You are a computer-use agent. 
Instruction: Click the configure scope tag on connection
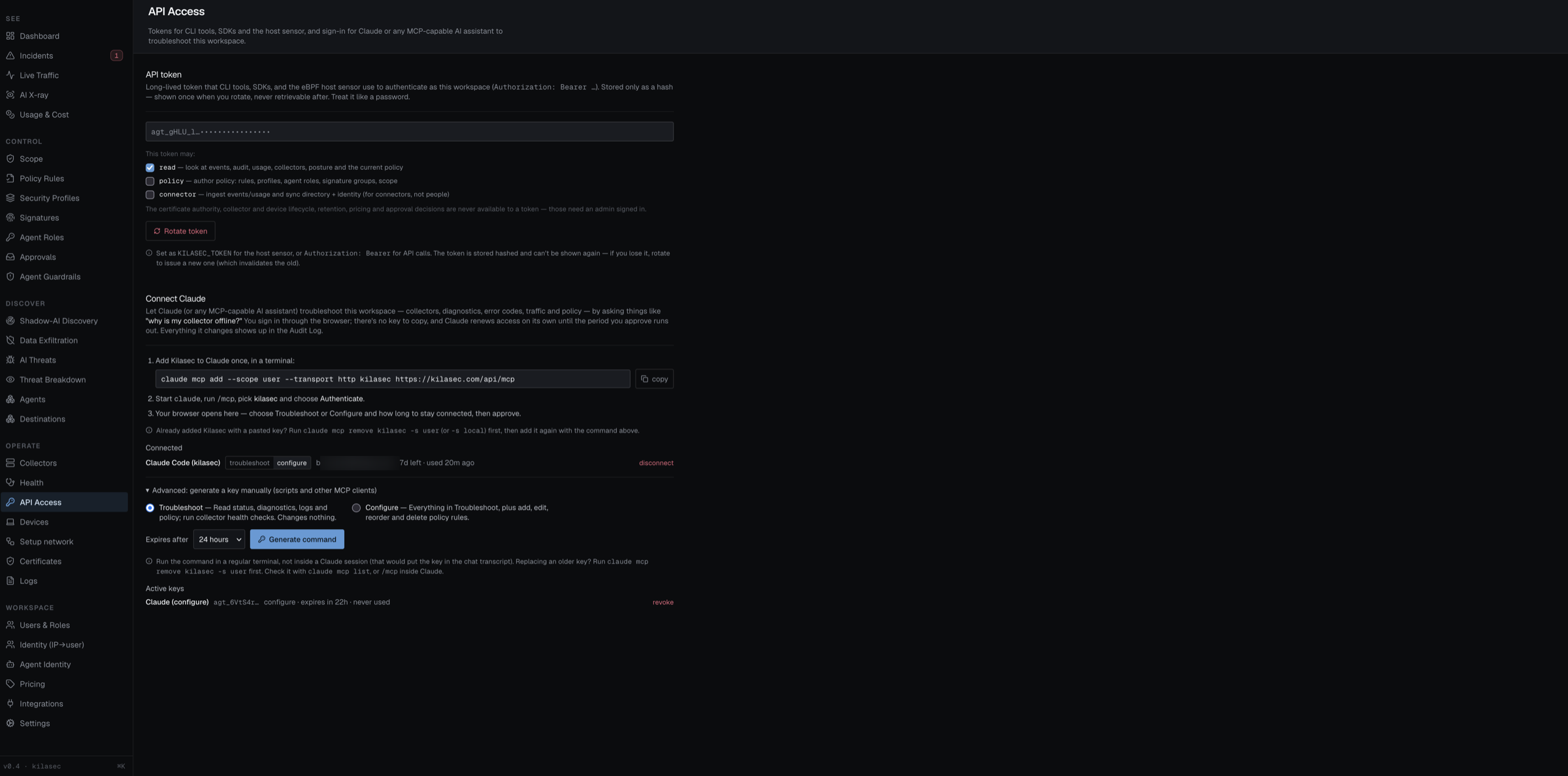(291, 463)
